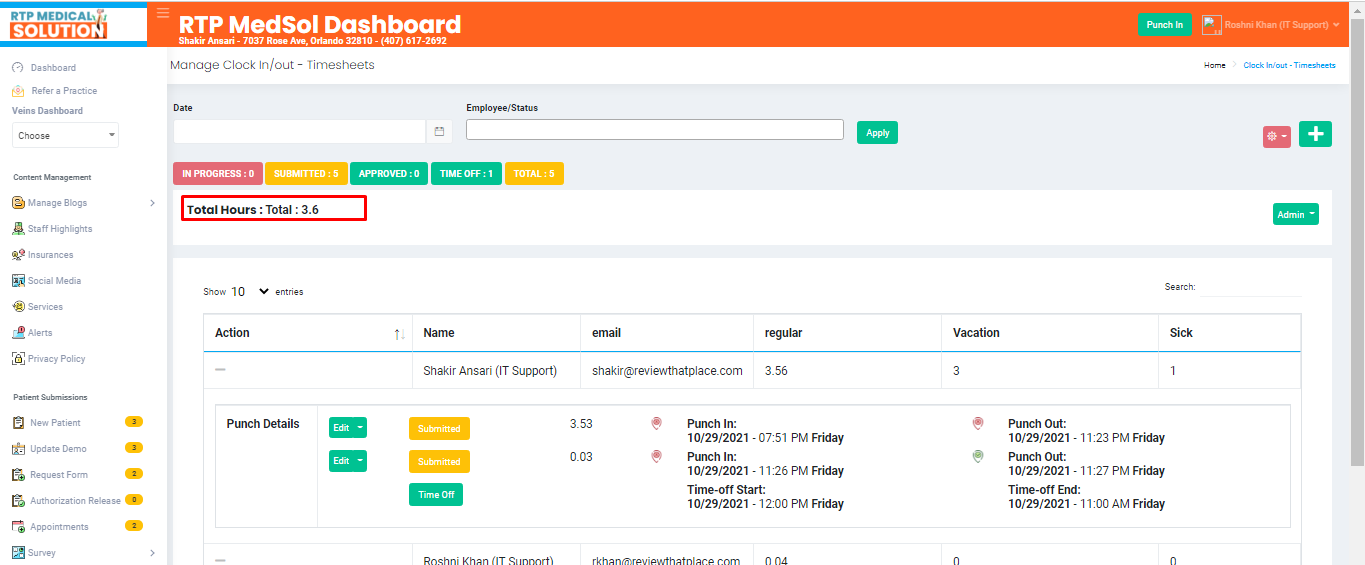Open Edit dropdown for 0.03 punch

click(x=348, y=461)
